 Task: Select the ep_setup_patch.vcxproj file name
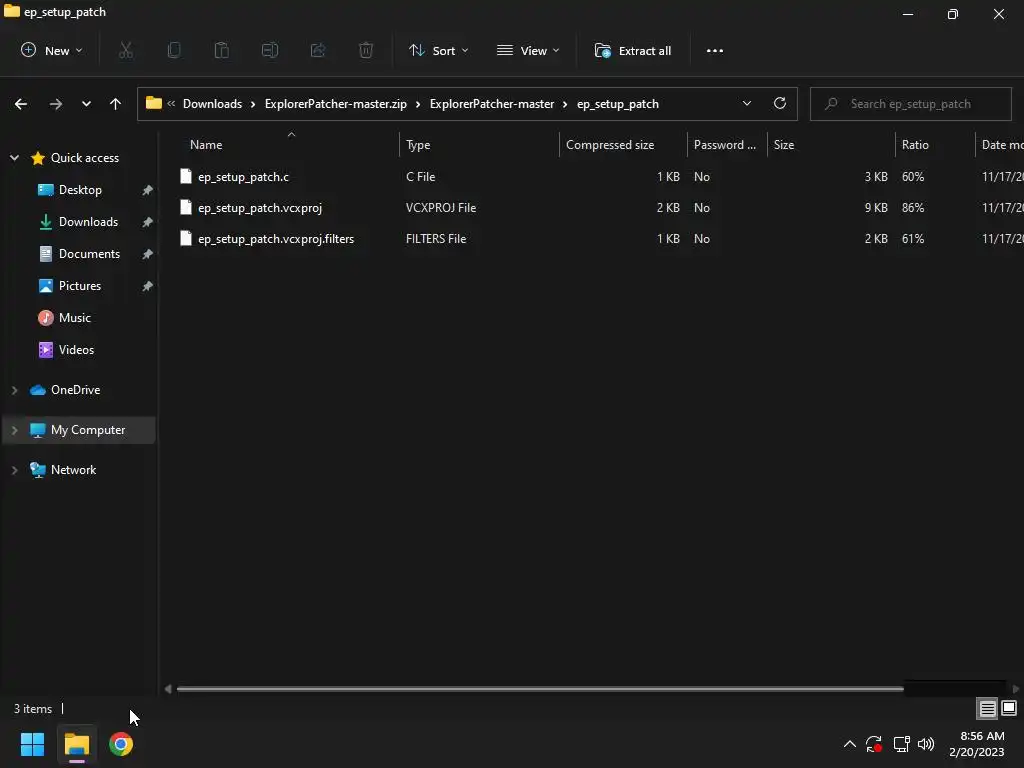(260, 208)
